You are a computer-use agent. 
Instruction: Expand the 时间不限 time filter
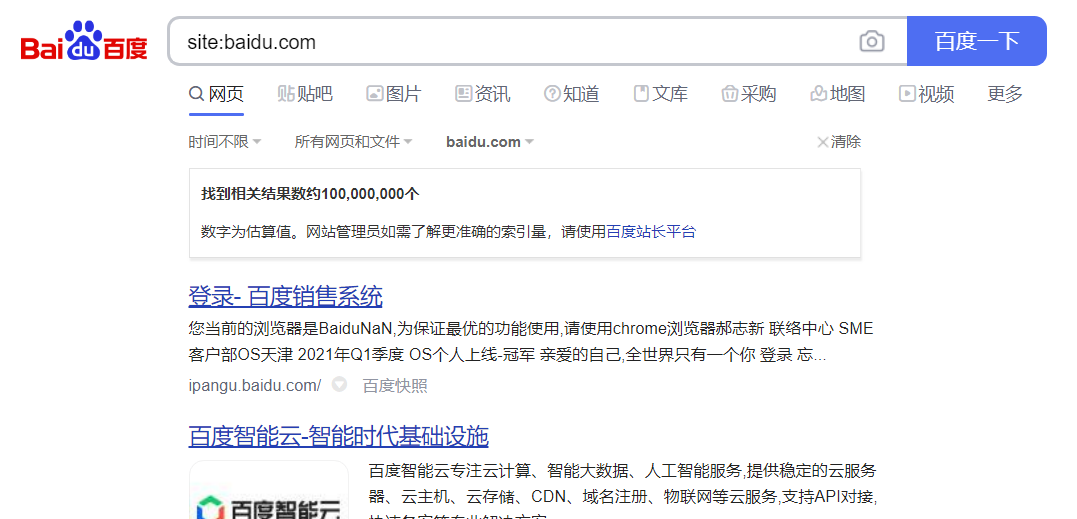225,142
